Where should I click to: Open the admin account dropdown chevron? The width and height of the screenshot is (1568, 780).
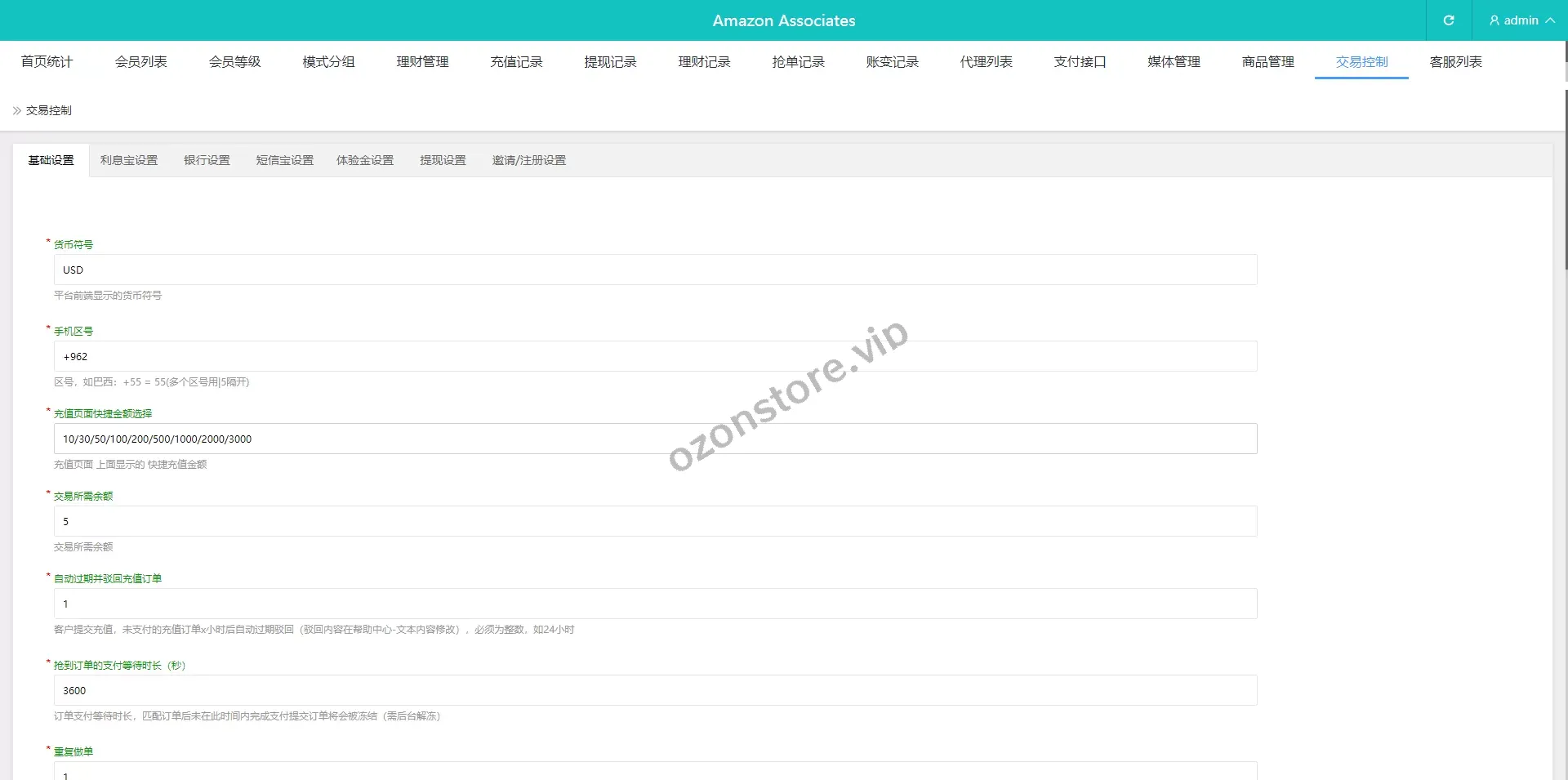[x=1552, y=20]
